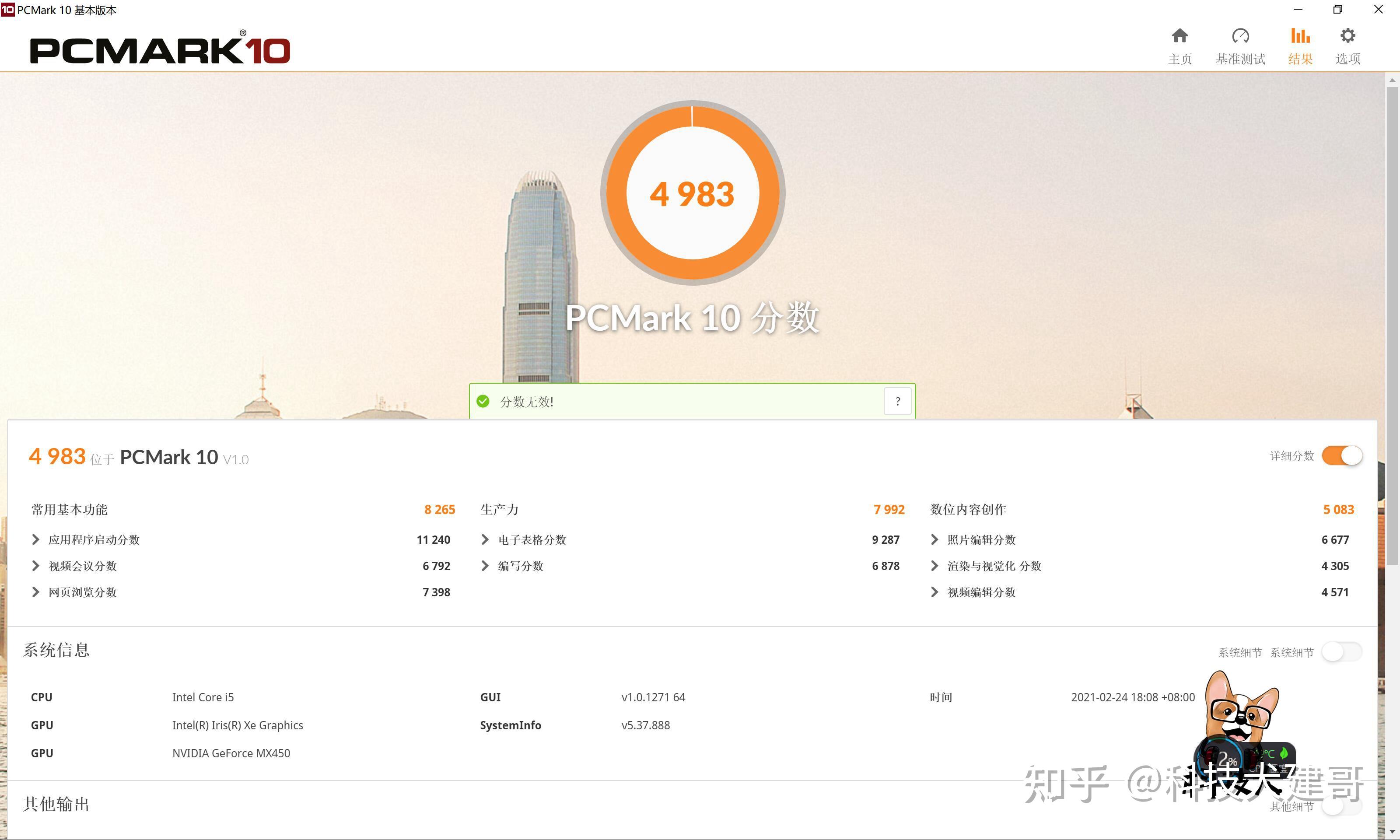Click the 其他输出 heading

pos(56,804)
